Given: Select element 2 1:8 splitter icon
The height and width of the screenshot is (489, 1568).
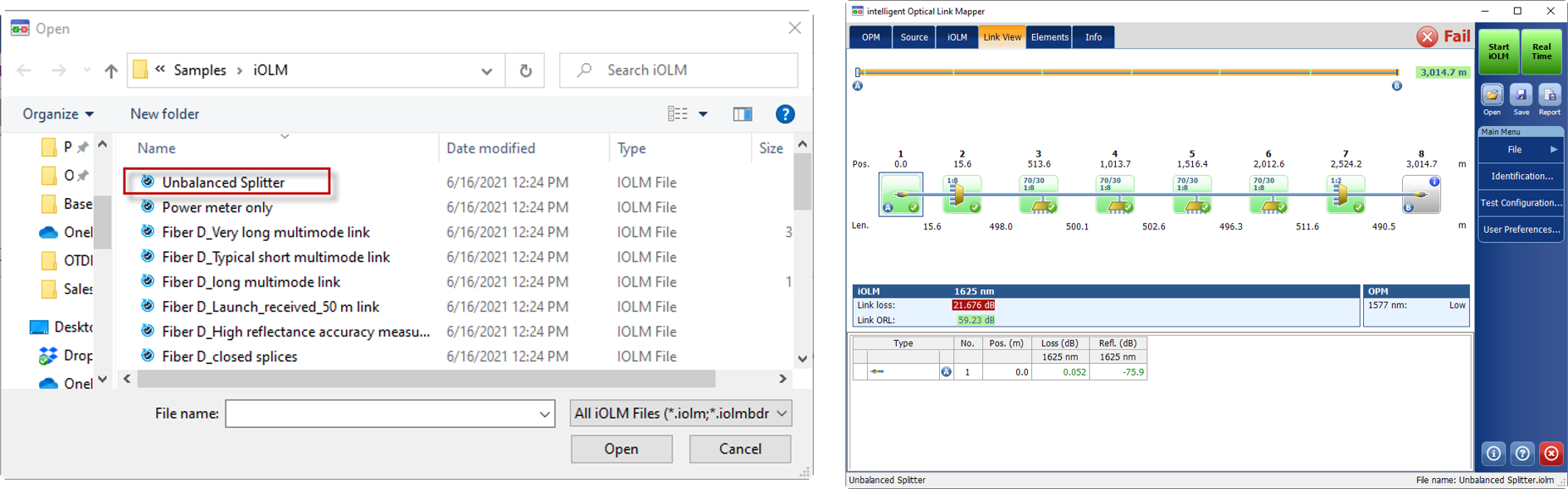Looking at the screenshot, I should pos(962,194).
